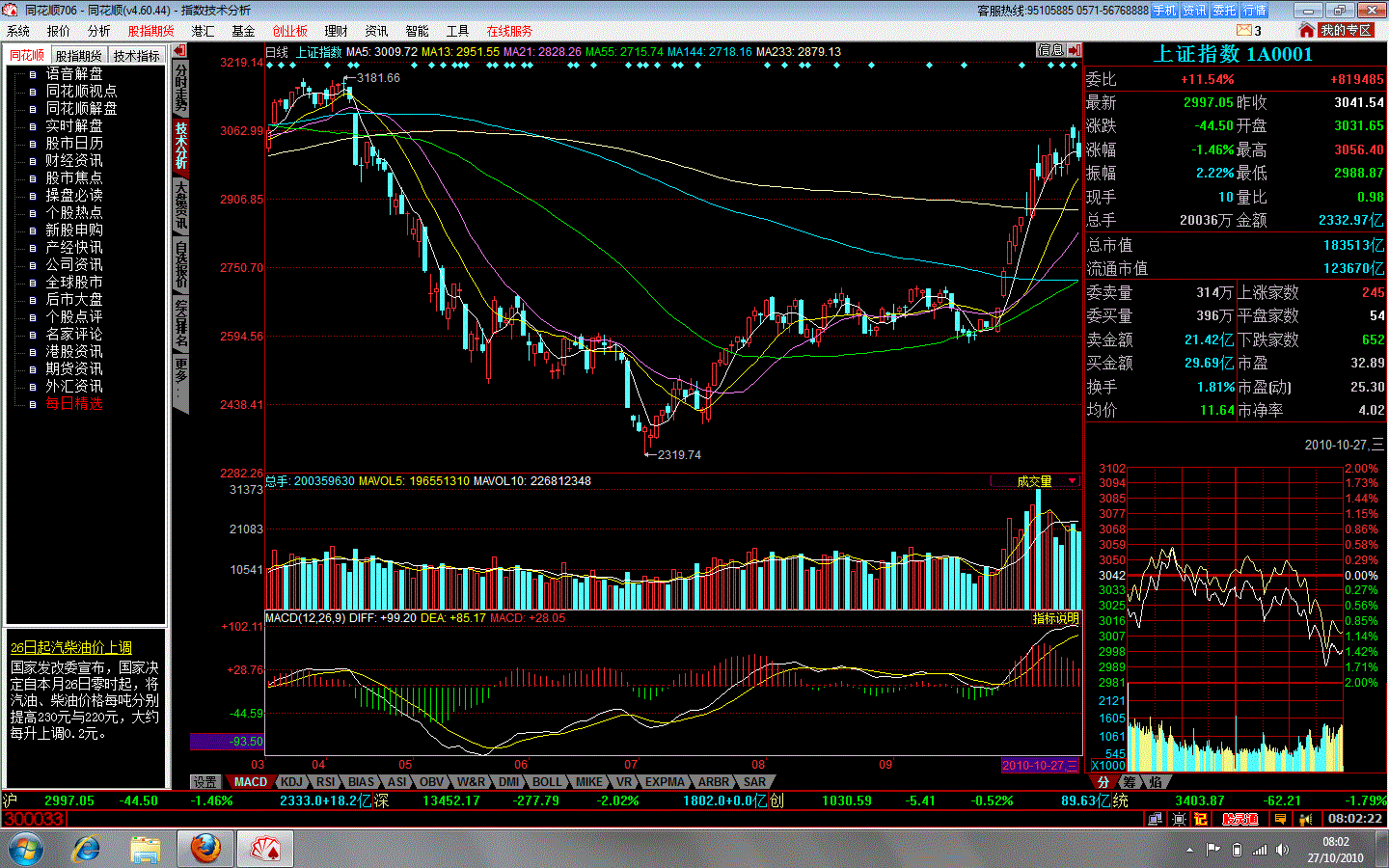Switch to the RSI indicator tab

click(326, 782)
